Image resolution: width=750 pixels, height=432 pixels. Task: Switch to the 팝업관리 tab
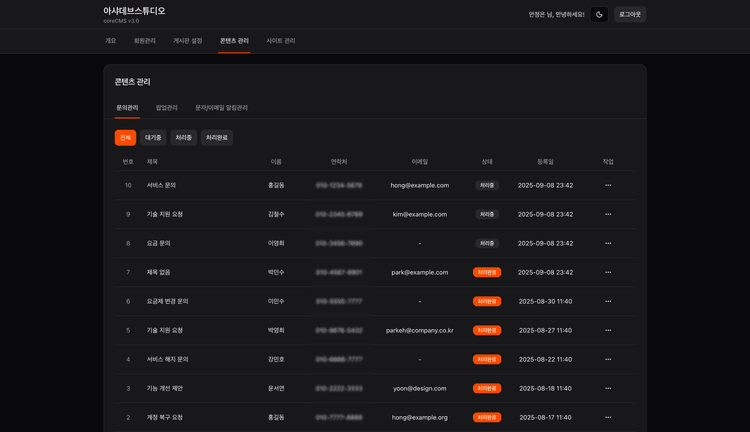coord(167,108)
